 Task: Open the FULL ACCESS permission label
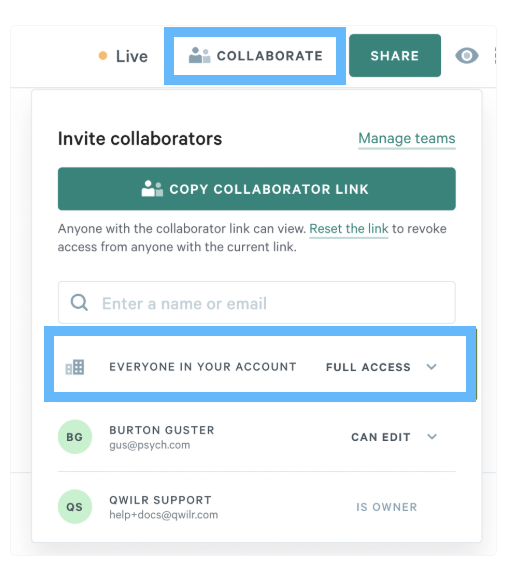(x=368, y=367)
